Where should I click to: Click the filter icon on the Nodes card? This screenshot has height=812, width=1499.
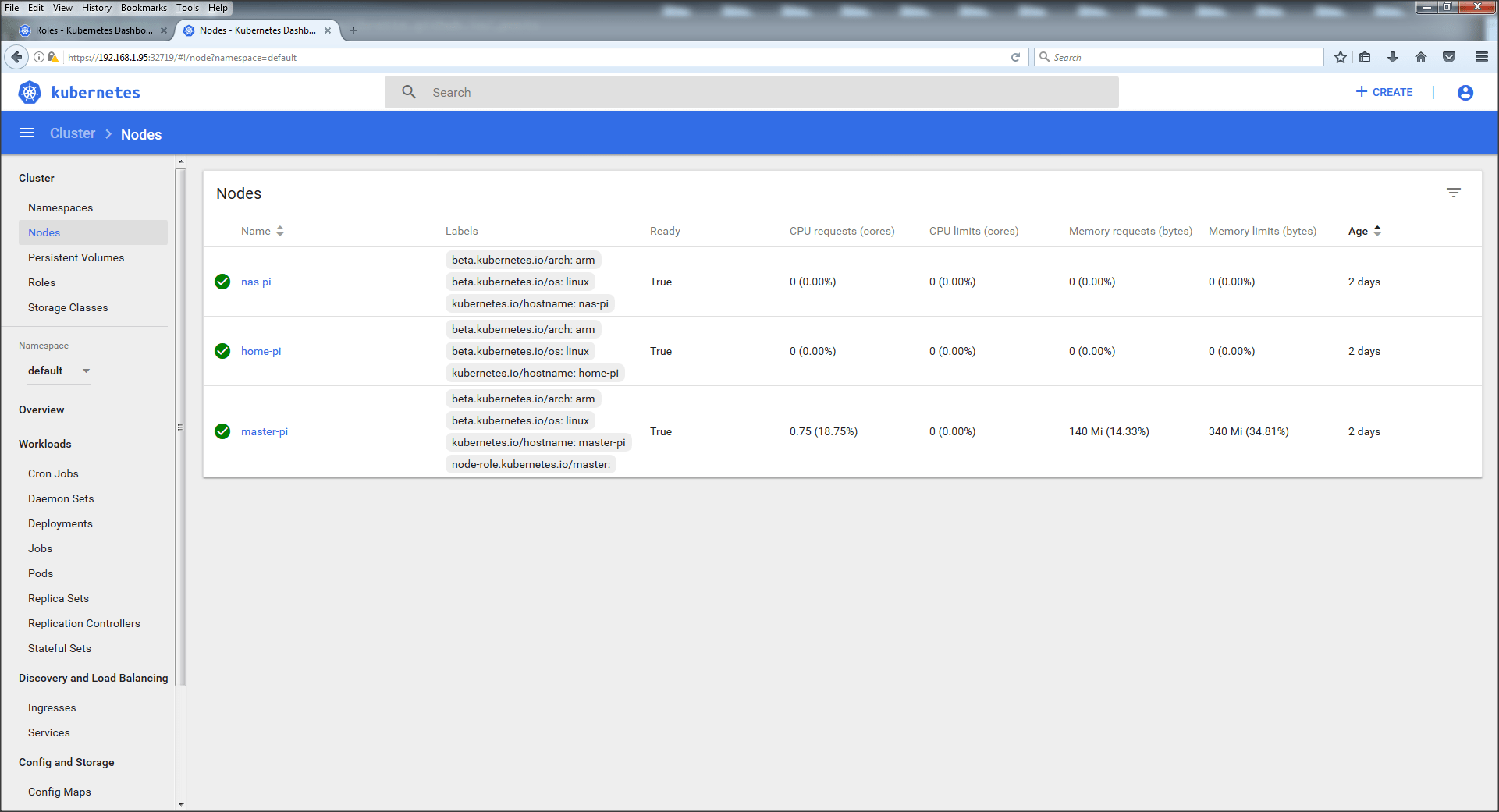click(x=1454, y=192)
